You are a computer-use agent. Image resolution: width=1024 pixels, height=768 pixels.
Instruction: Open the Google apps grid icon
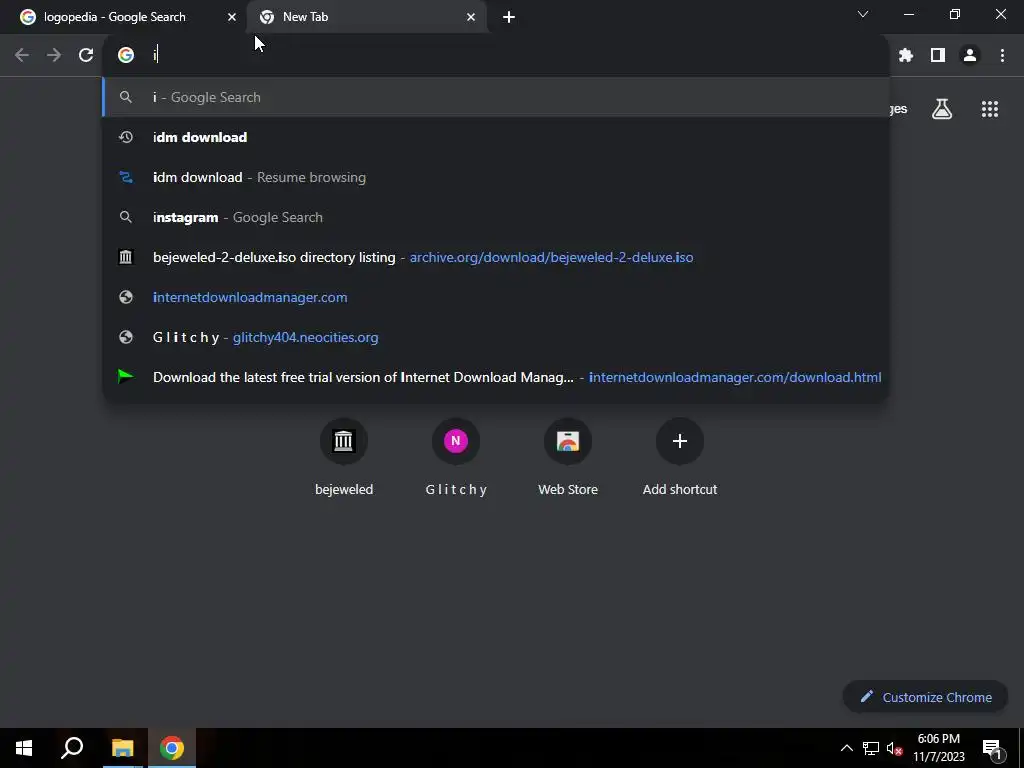click(989, 109)
